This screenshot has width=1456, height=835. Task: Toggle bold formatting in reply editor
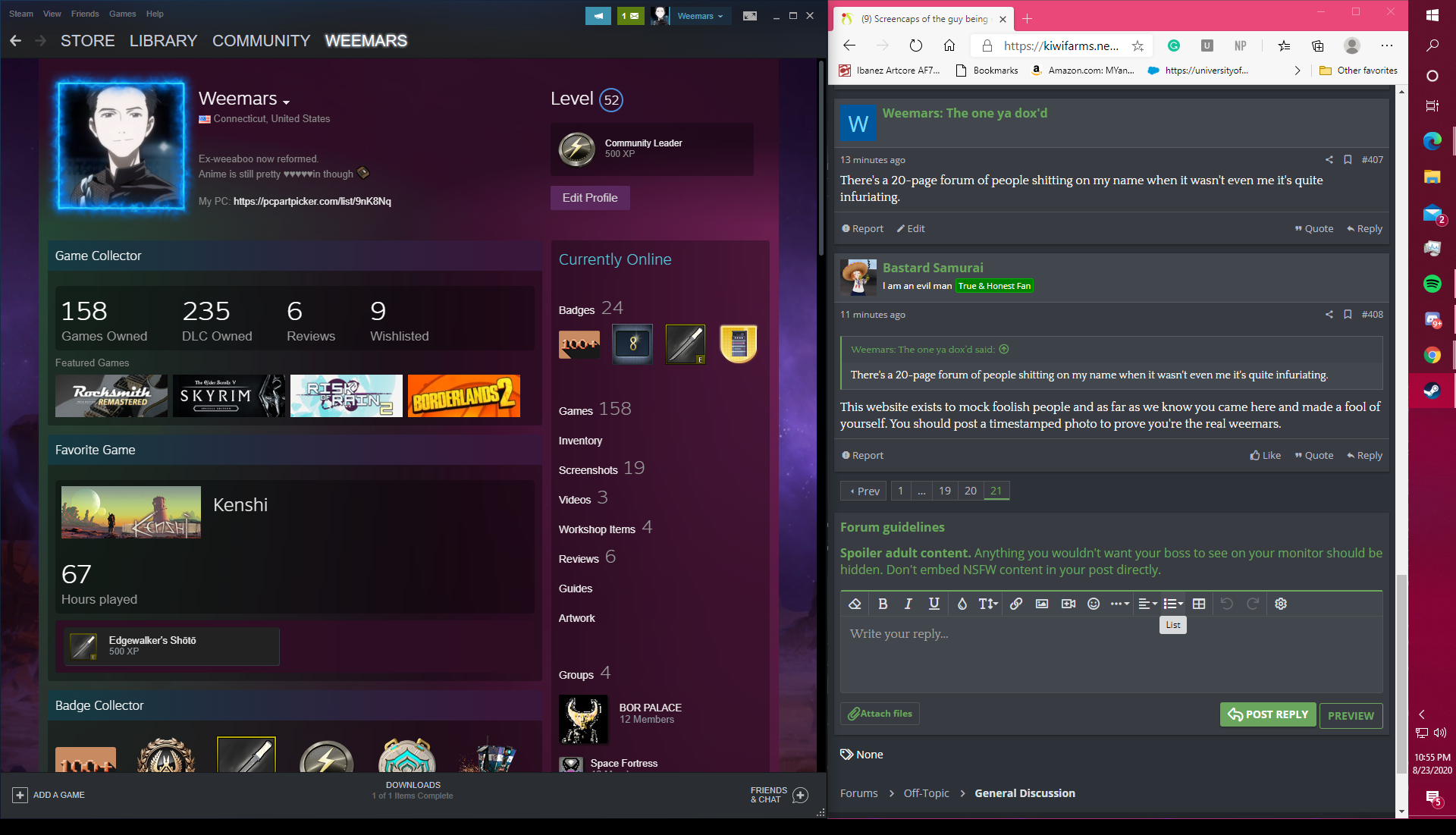click(883, 604)
